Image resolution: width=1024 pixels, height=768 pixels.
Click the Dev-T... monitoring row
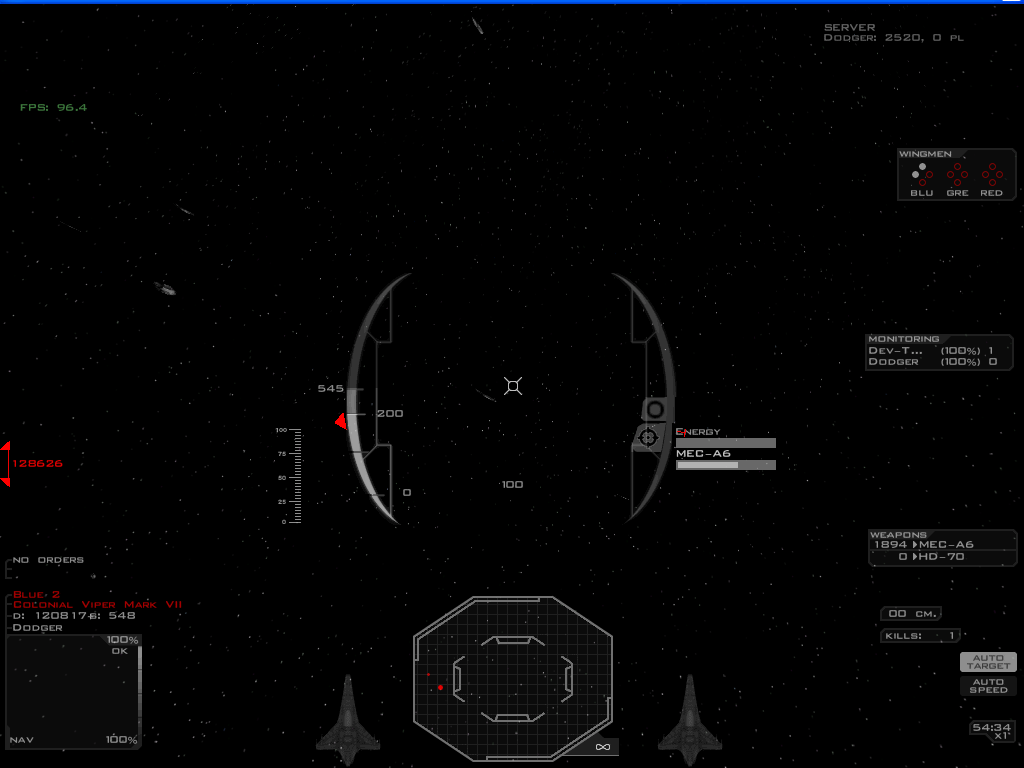tap(931, 351)
